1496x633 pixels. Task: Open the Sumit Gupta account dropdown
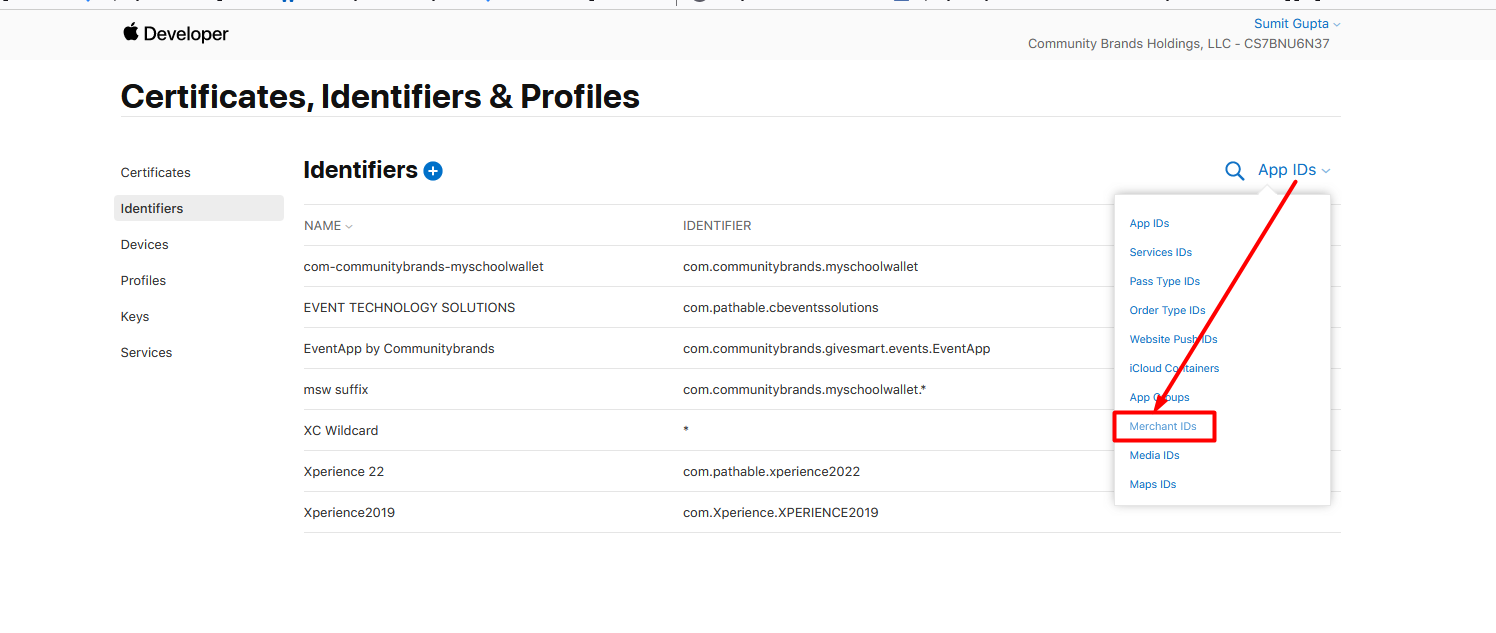[x=1297, y=24]
